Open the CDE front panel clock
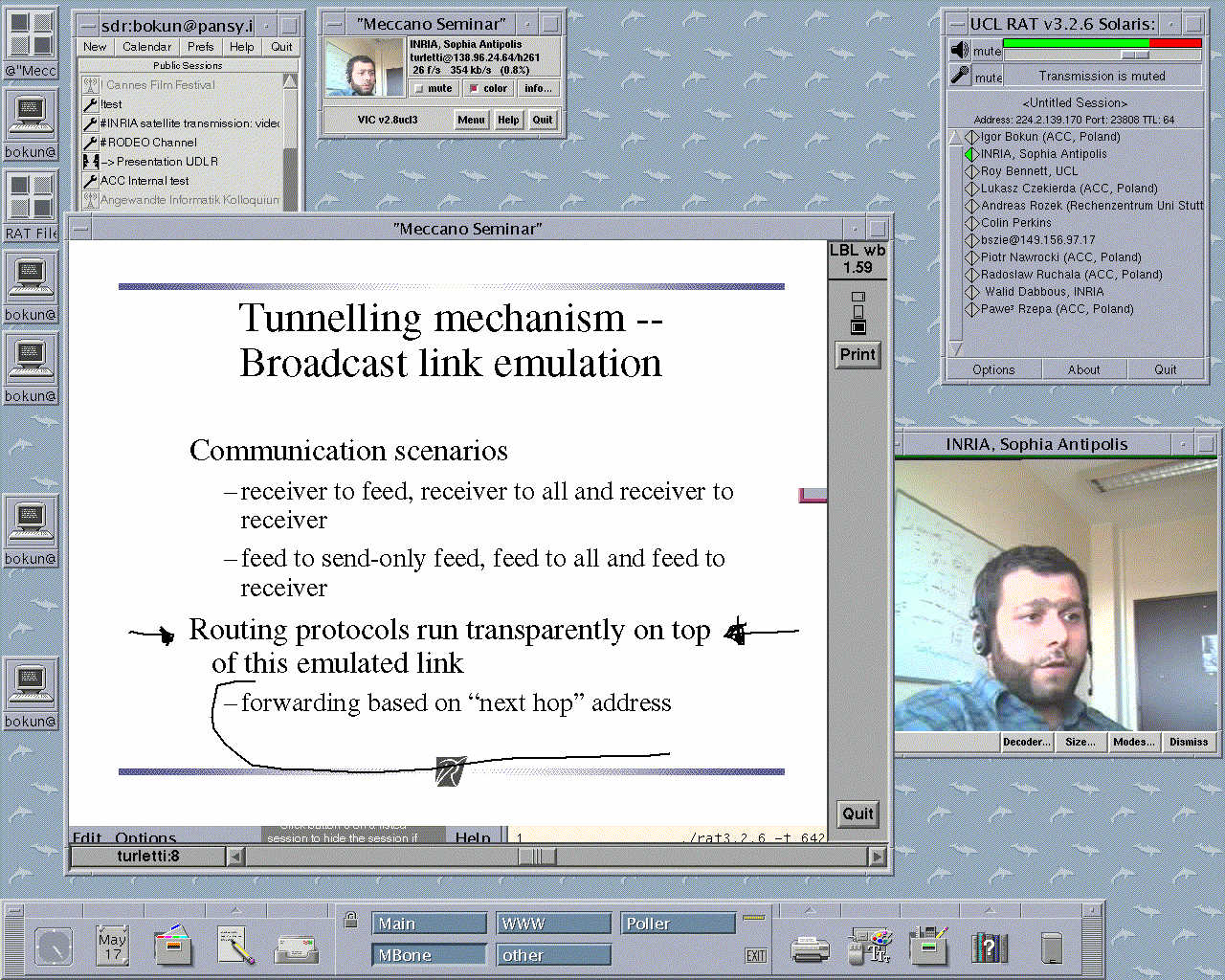The width and height of the screenshot is (1225, 980). [54, 947]
